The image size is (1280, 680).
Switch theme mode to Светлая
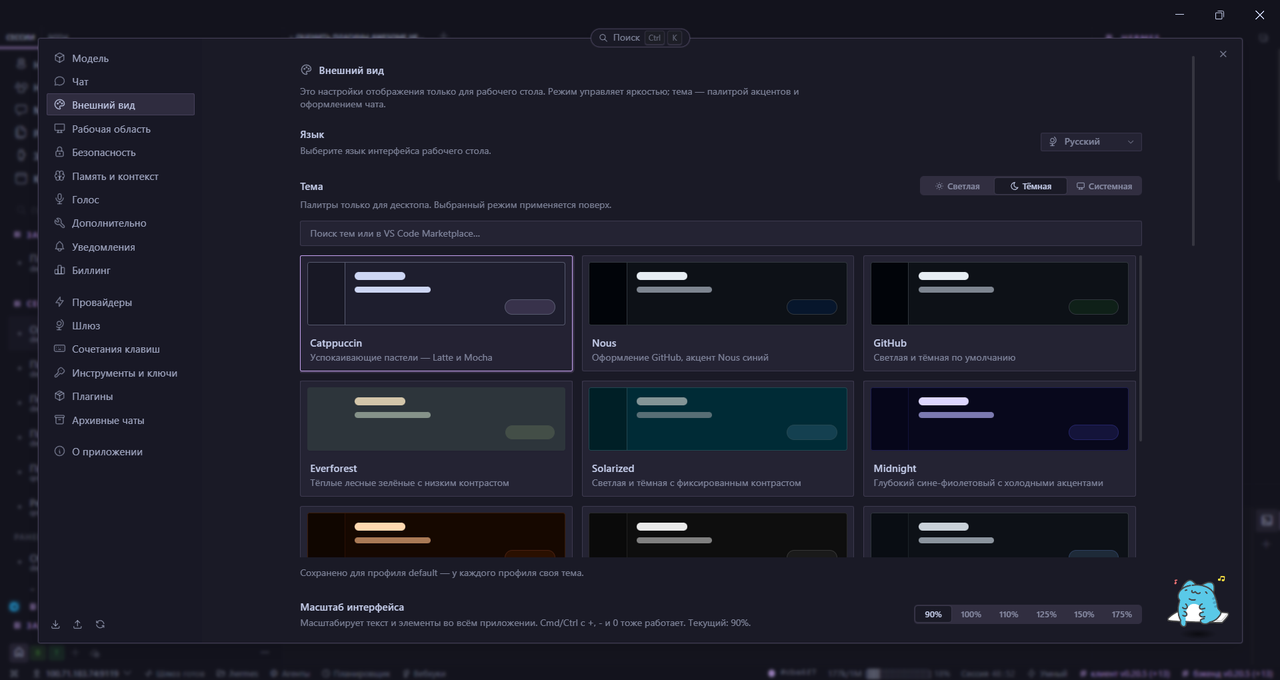pyautogui.click(x=957, y=186)
